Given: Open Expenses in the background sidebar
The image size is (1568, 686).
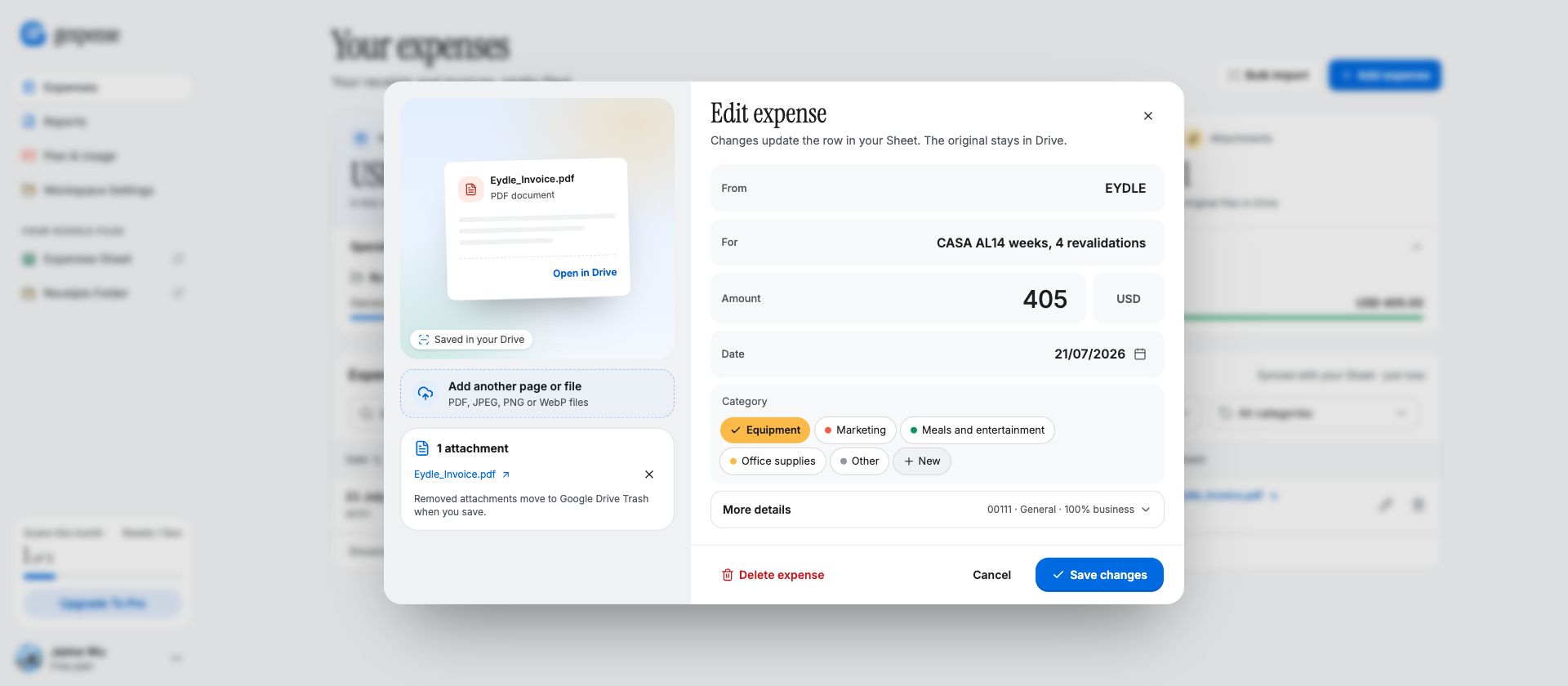Looking at the screenshot, I should [x=103, y=87].
